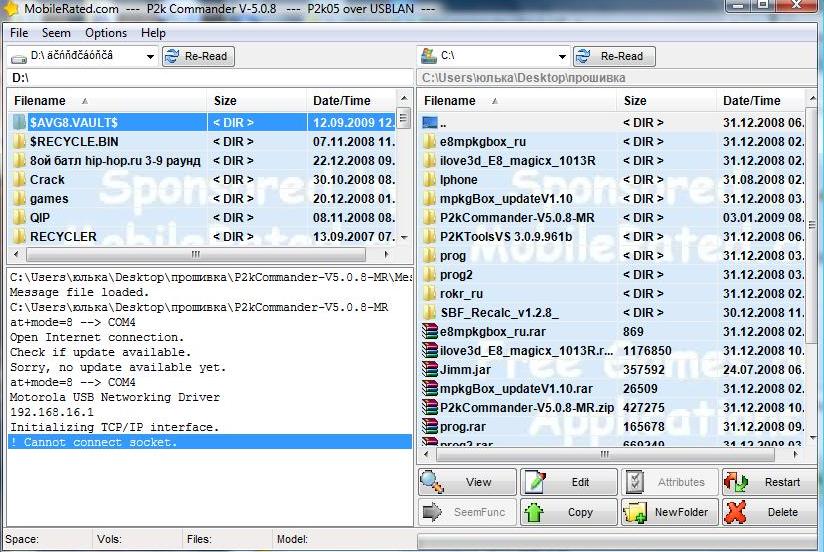Click the Attributes checklist icon
The width and height of the screenshot is (824, 552).
pos(635,482)
